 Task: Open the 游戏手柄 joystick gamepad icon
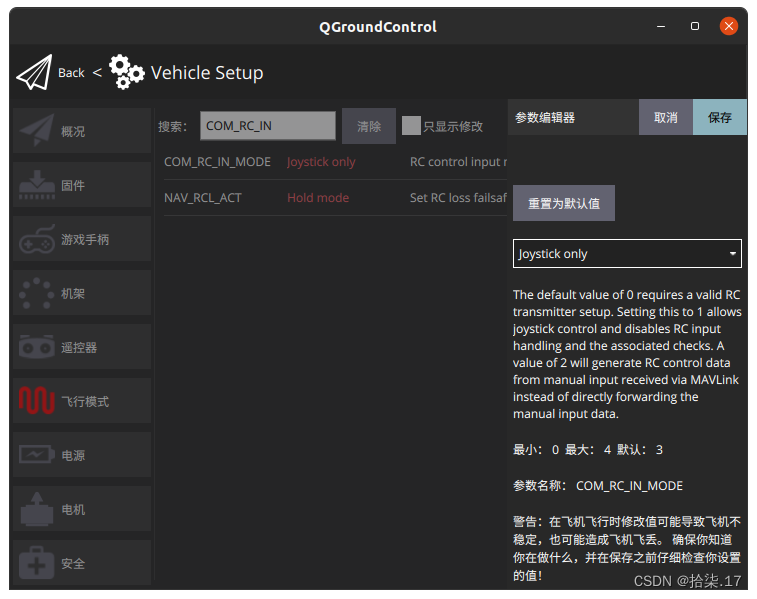[x=37, y=239]
